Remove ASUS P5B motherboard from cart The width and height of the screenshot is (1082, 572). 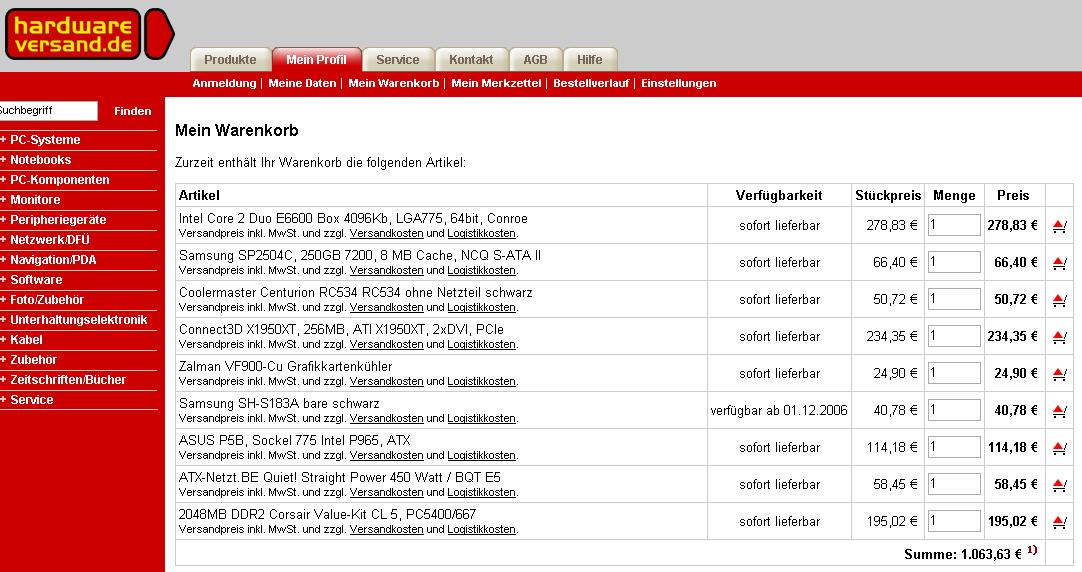(1059, 448)
